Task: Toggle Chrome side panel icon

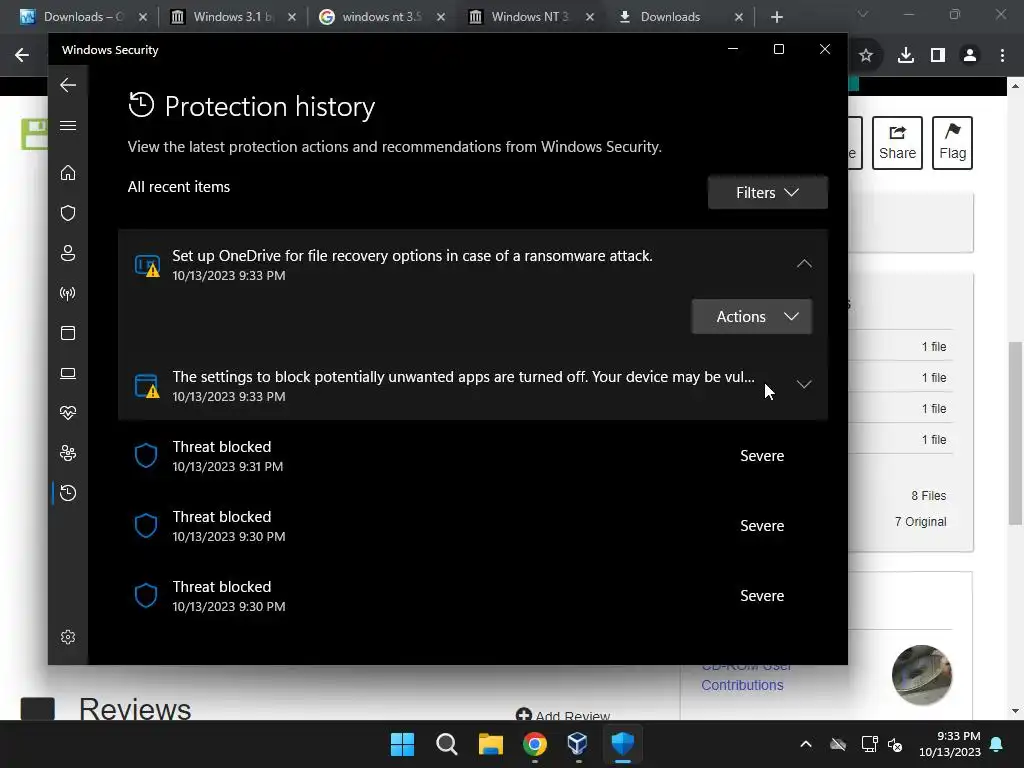Action: 938,56
